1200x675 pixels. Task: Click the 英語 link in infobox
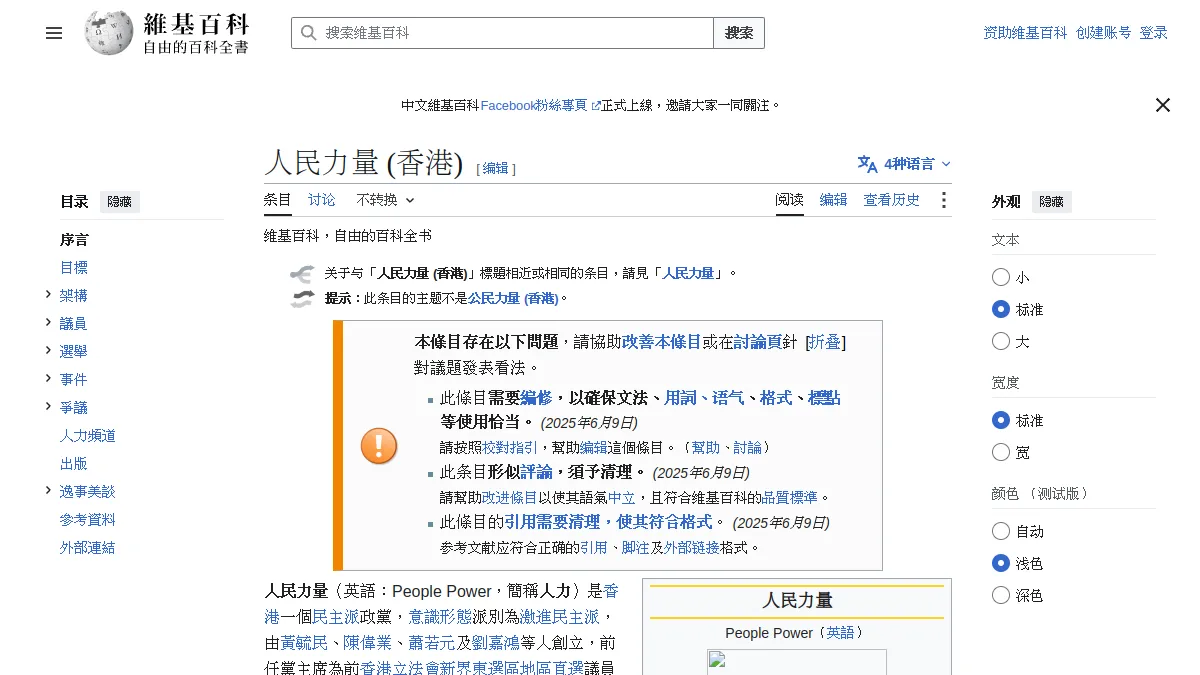(x=840, y=633)
